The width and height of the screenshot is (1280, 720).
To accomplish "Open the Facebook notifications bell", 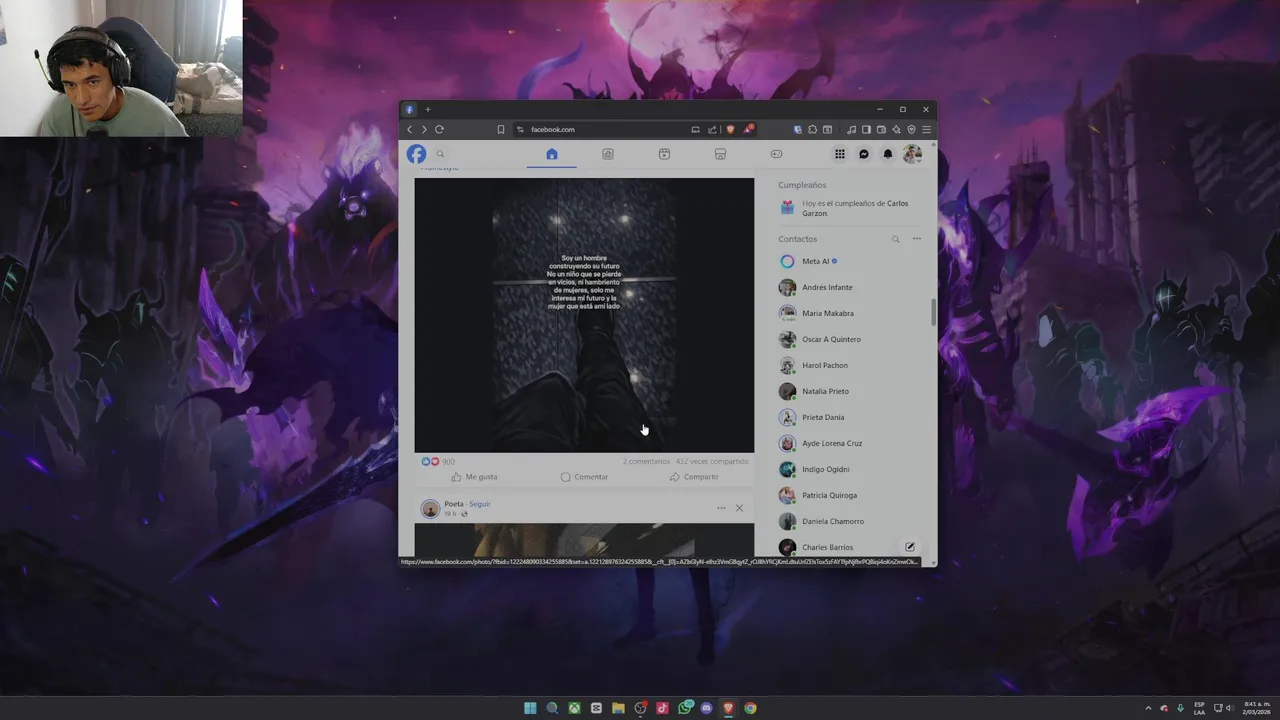I will [888, 154].
